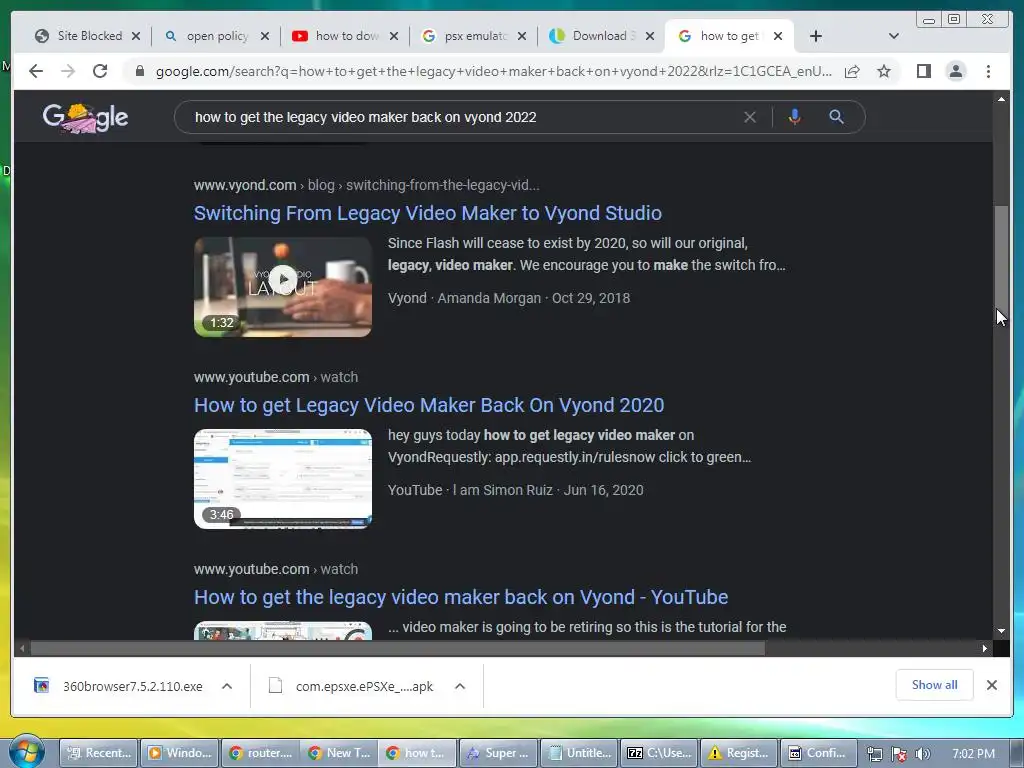Open 7-Zip C:\Use taskbar window

660,753
